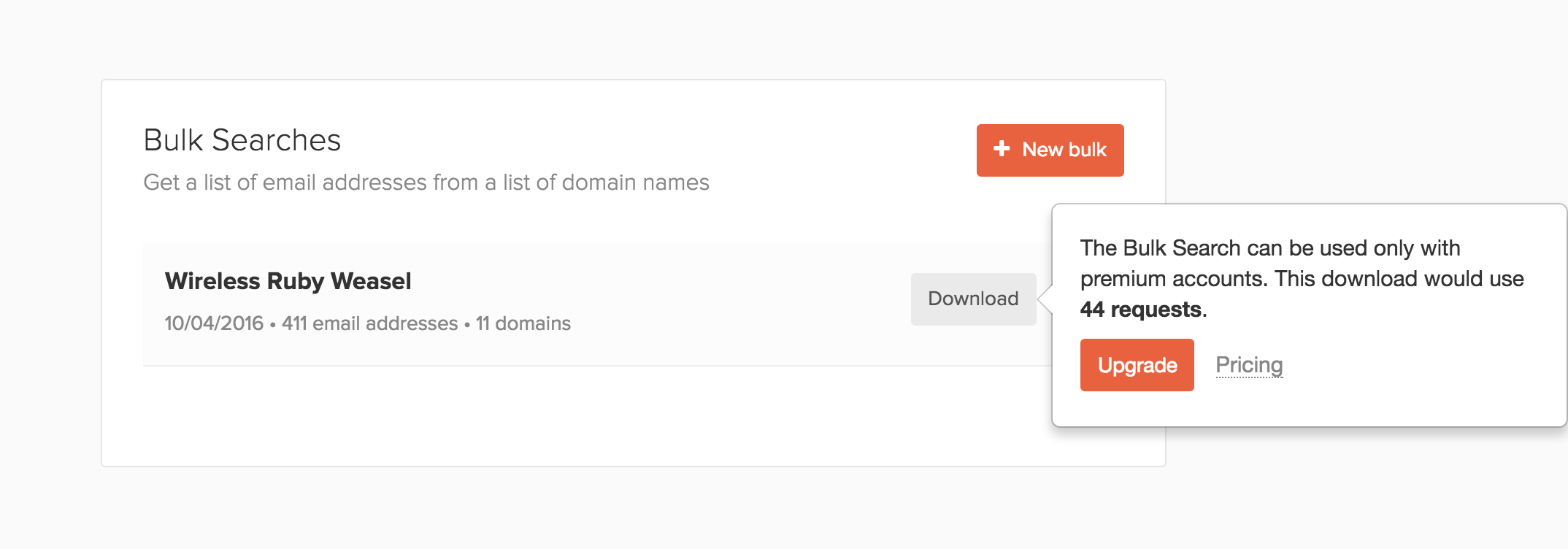Click the 411 email addresses count
This screenshot has height=549, width=1568.
[x=369, y=323]
